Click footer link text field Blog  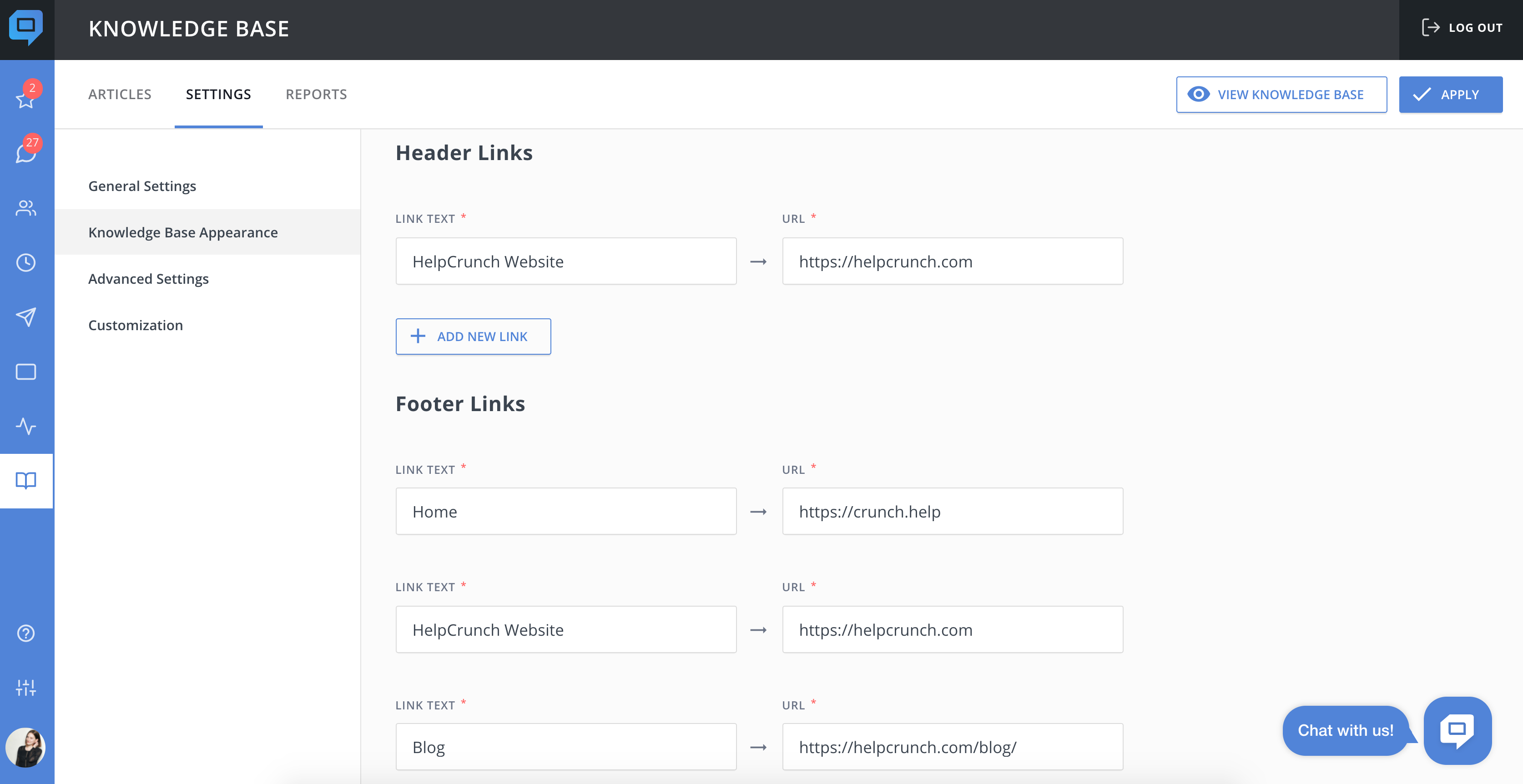tap(566, 747)
